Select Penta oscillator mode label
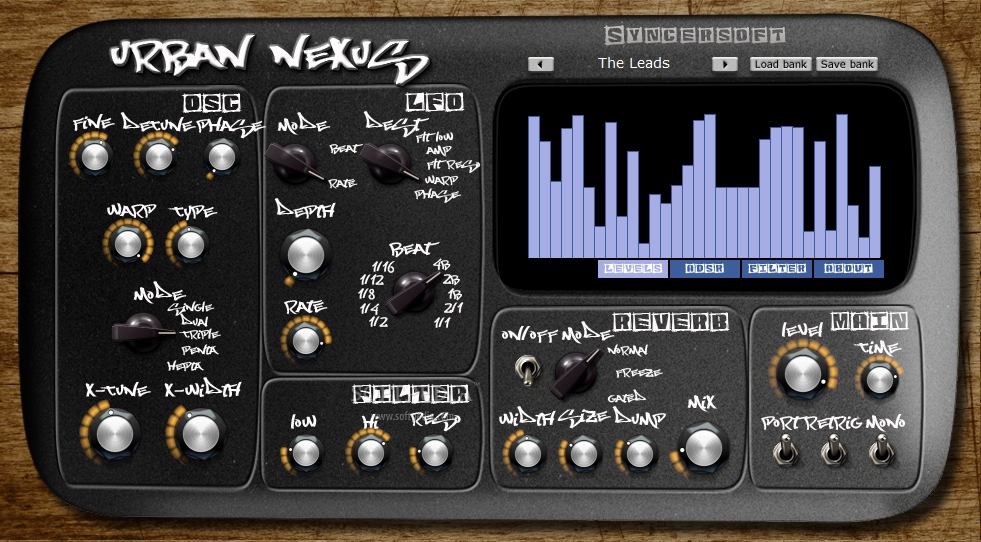The height and width of the screenshot is (542, 981). click(200, 350)
